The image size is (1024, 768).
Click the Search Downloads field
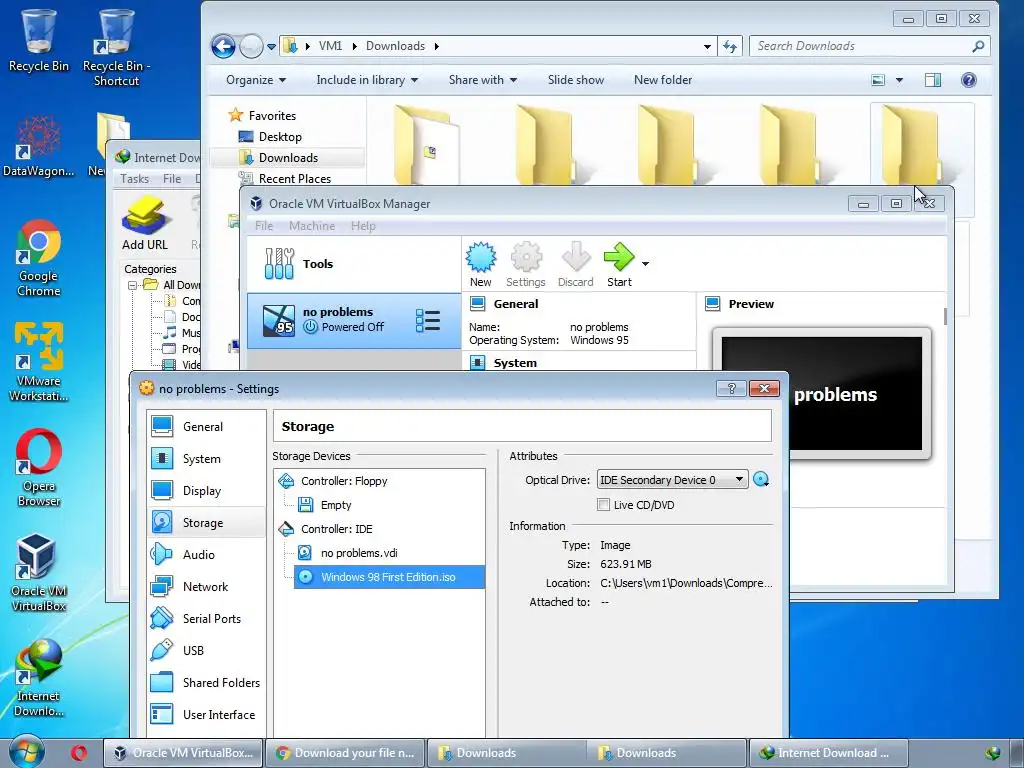point(869,46)
